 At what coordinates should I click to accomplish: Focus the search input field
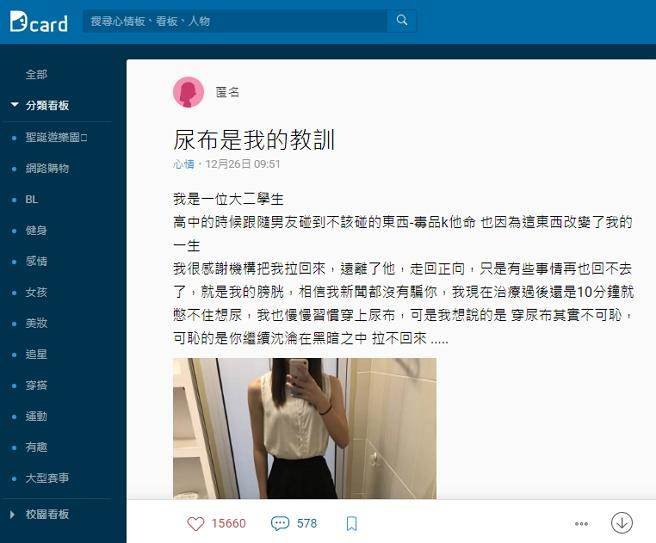click(235, 21)
